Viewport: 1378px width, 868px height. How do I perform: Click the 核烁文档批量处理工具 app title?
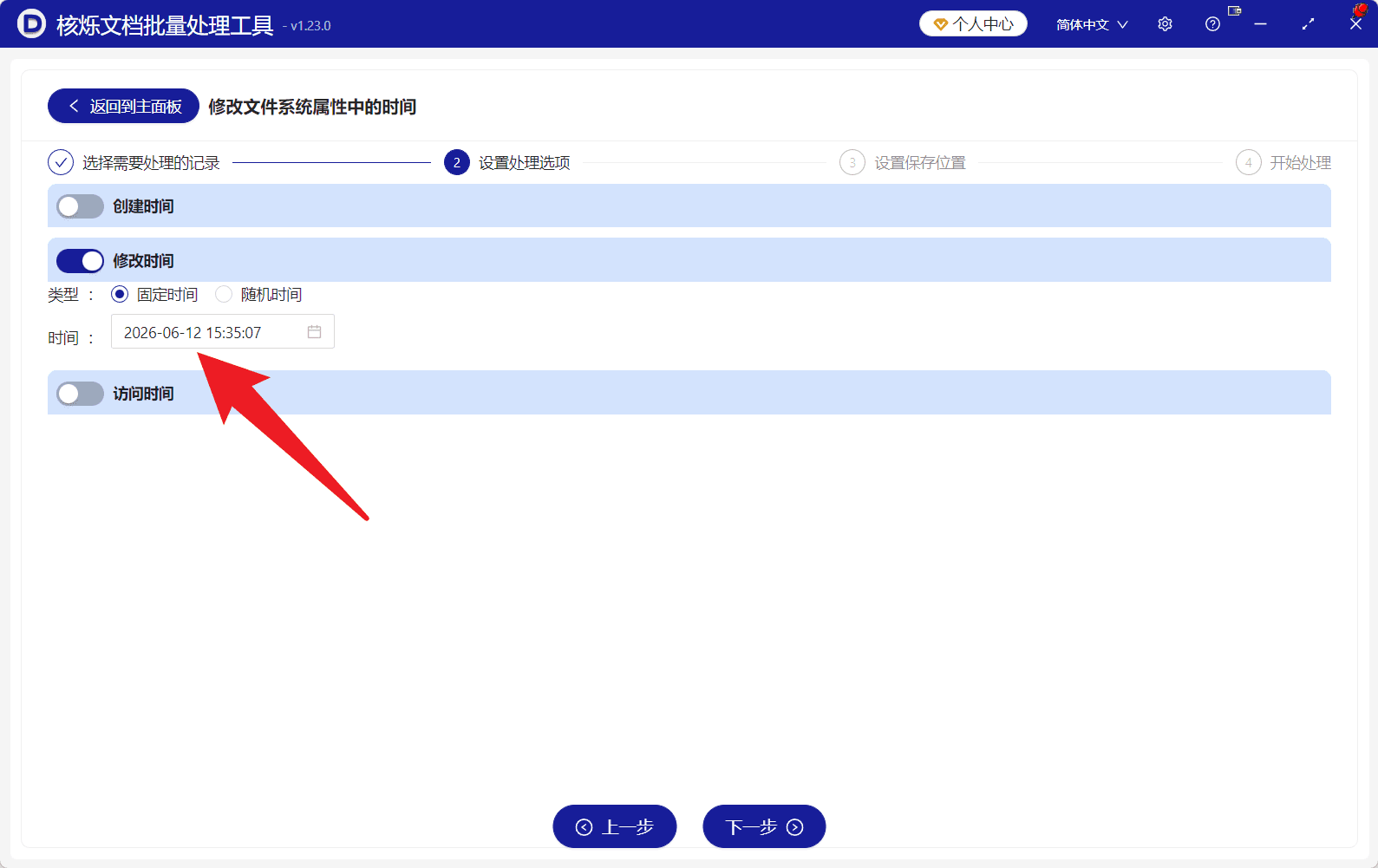pyautogui.click(x=165, y=25)
